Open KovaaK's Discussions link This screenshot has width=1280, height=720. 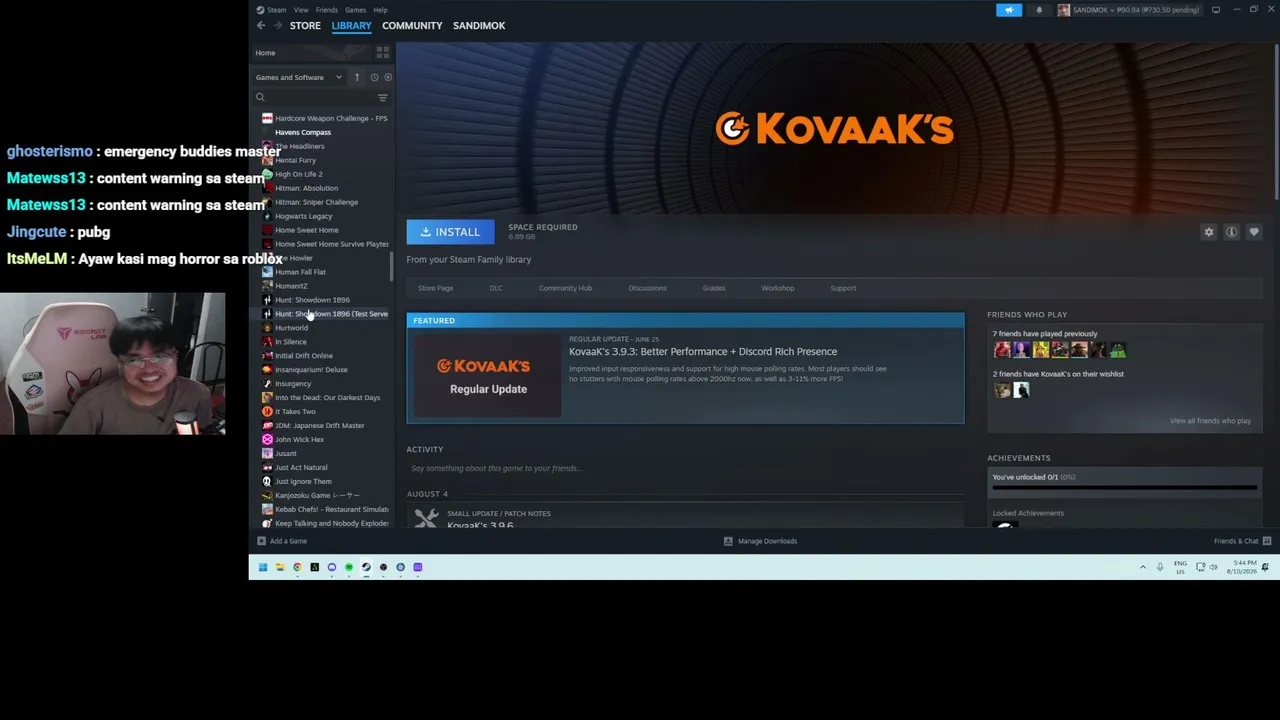coord(647,288)
